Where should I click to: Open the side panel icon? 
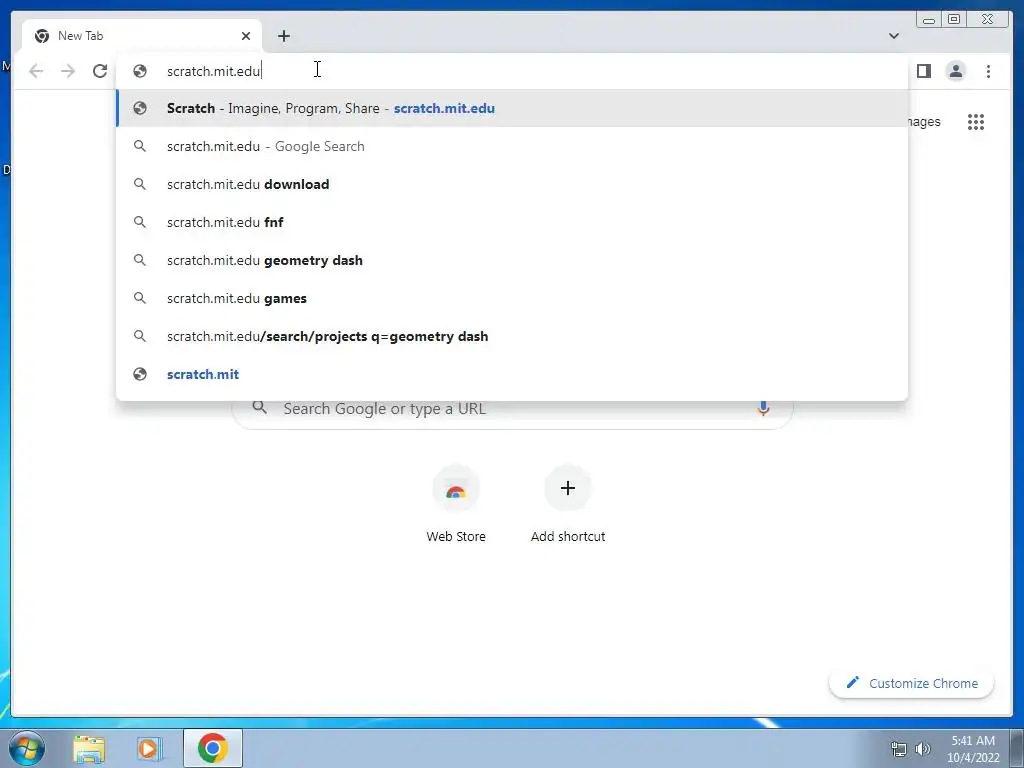923,71
